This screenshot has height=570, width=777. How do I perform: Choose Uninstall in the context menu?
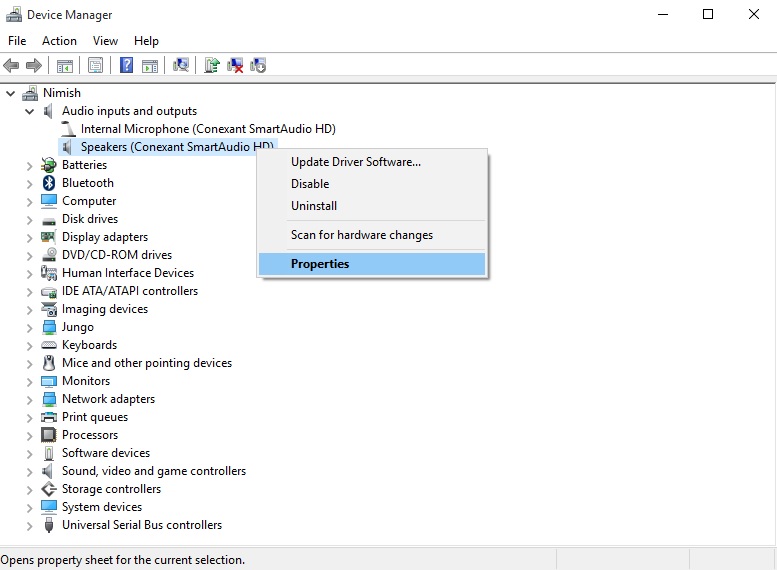coord(372,206)
